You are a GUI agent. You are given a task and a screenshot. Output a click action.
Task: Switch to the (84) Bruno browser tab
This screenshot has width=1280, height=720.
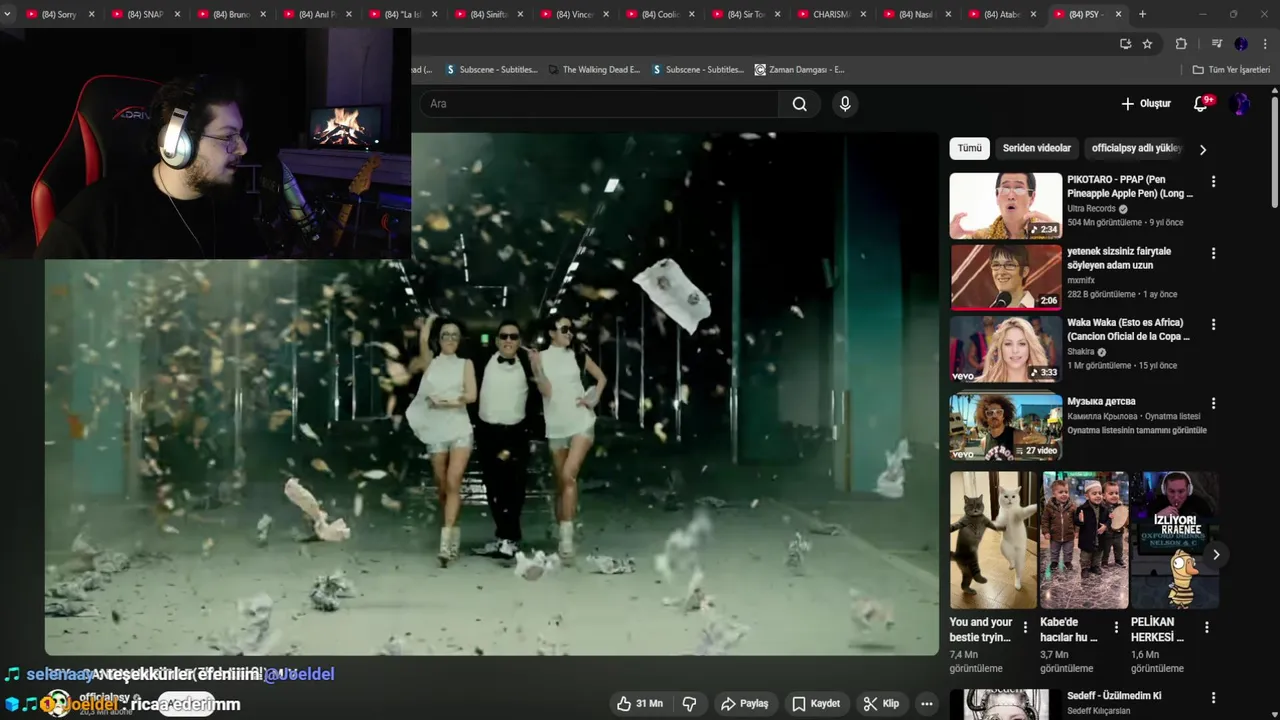tap(231, 14)
